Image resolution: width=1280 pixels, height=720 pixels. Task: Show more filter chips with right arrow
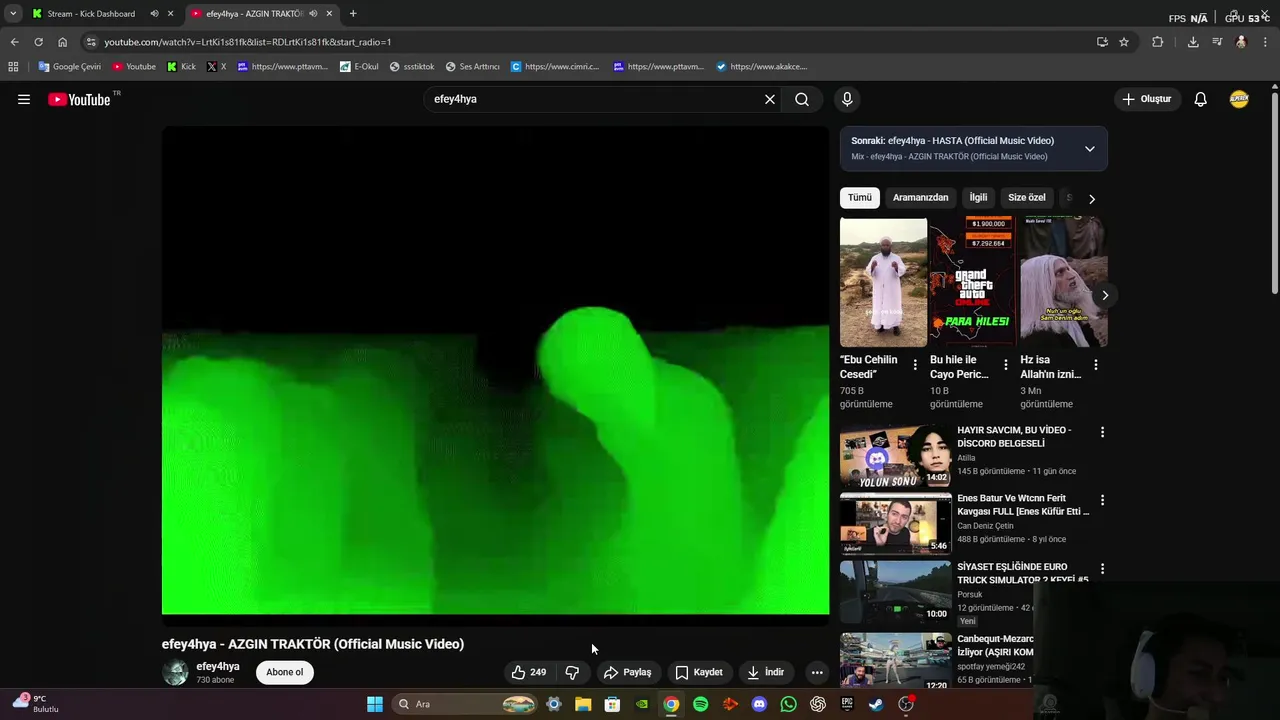click(1092, 198)
